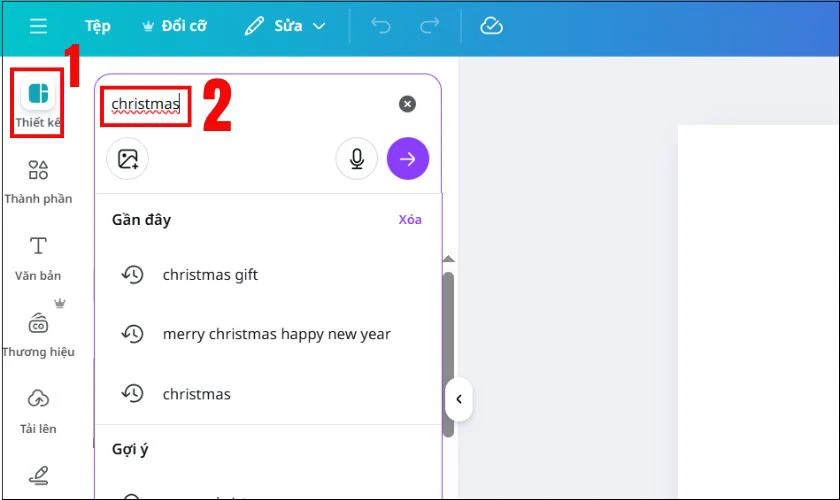Add an image to the search
Viewport: 840px width, 500px height.
coord(127,159)
